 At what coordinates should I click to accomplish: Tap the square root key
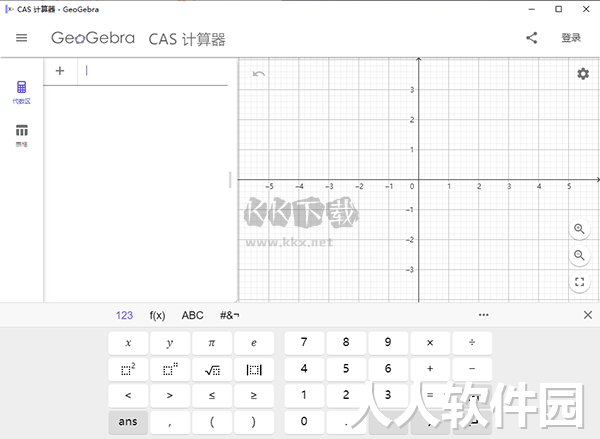point(212,369)
